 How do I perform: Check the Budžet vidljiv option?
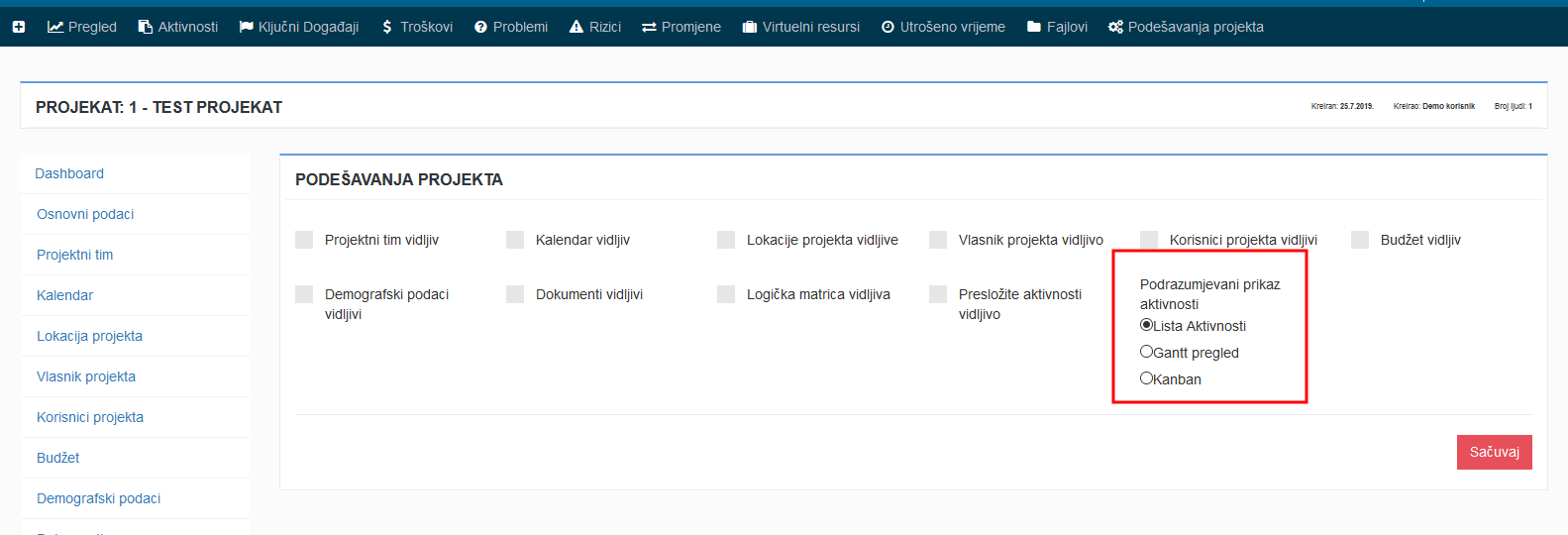[x=1360, y=240]
